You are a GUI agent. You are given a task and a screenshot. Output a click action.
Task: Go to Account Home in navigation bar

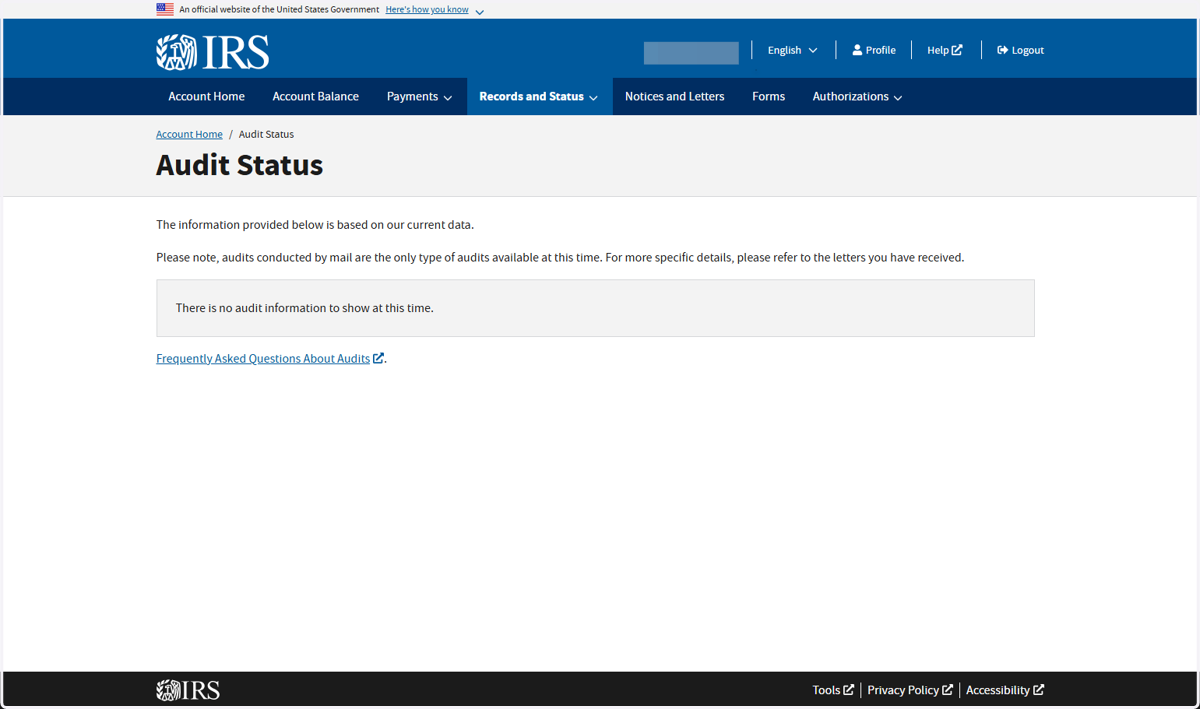206,97
